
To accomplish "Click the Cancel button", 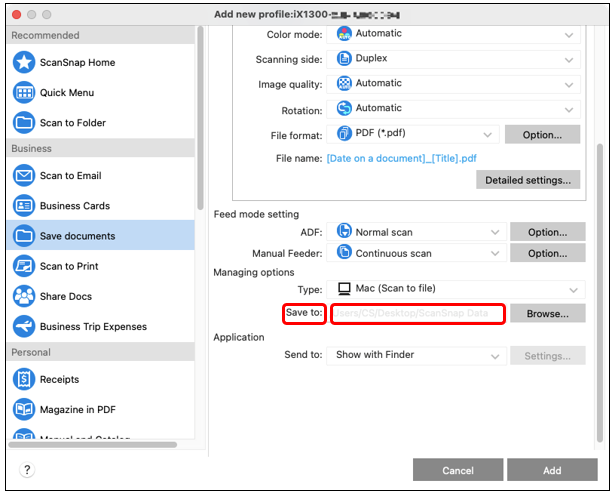I will pos(458,470).
